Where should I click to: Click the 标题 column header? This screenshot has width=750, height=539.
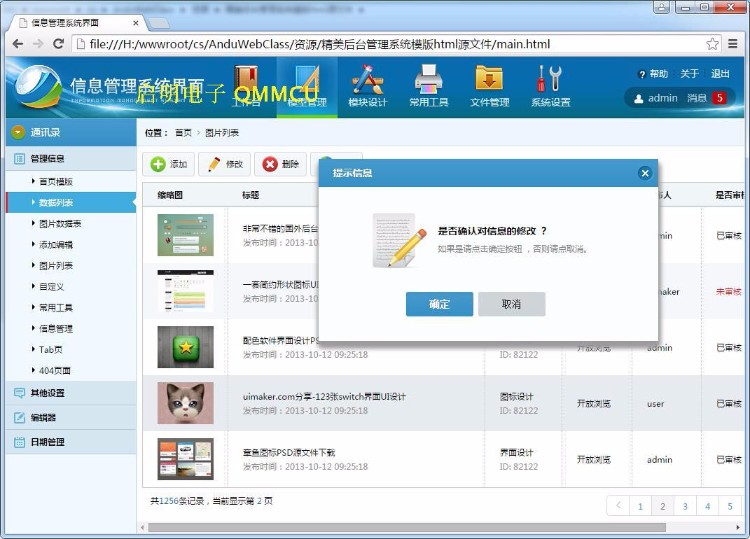pyautogui.click(x=250, y=195)
